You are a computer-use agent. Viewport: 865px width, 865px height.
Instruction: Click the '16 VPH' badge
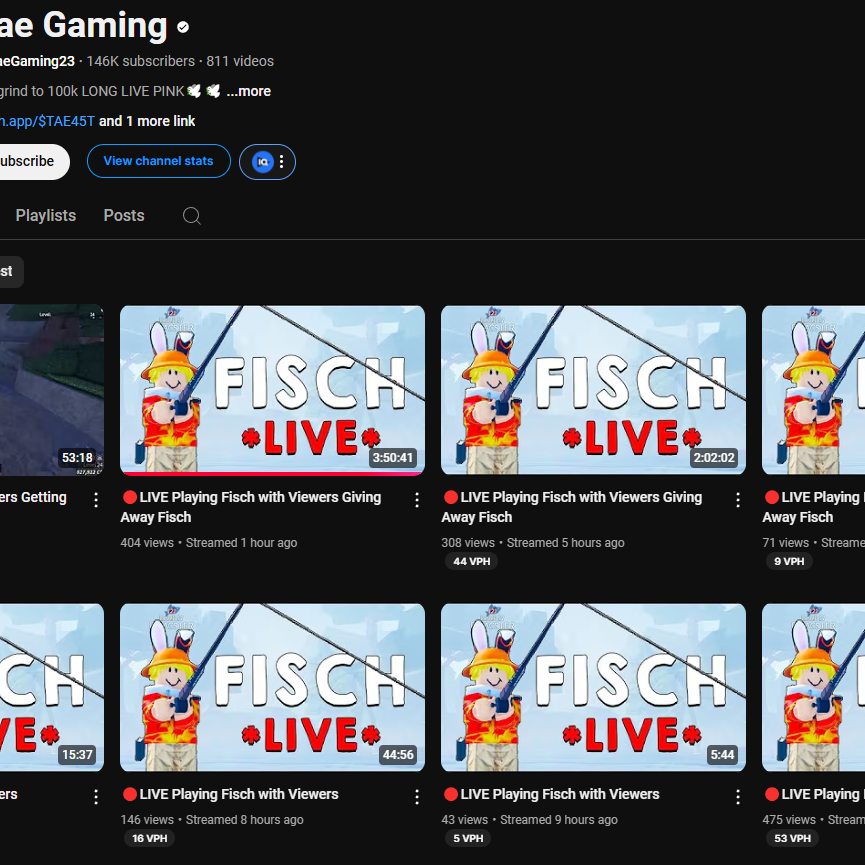tap(149, 839)
